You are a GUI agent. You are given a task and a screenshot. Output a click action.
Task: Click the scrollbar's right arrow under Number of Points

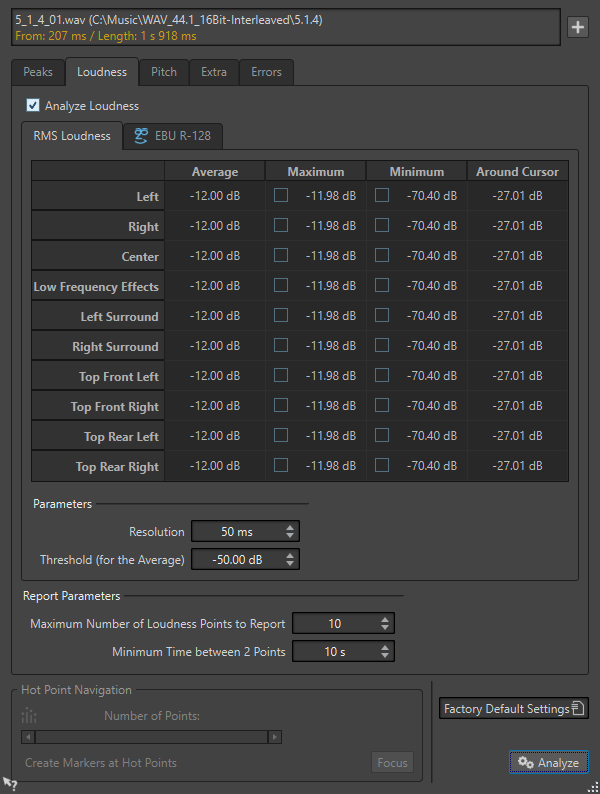274,737
